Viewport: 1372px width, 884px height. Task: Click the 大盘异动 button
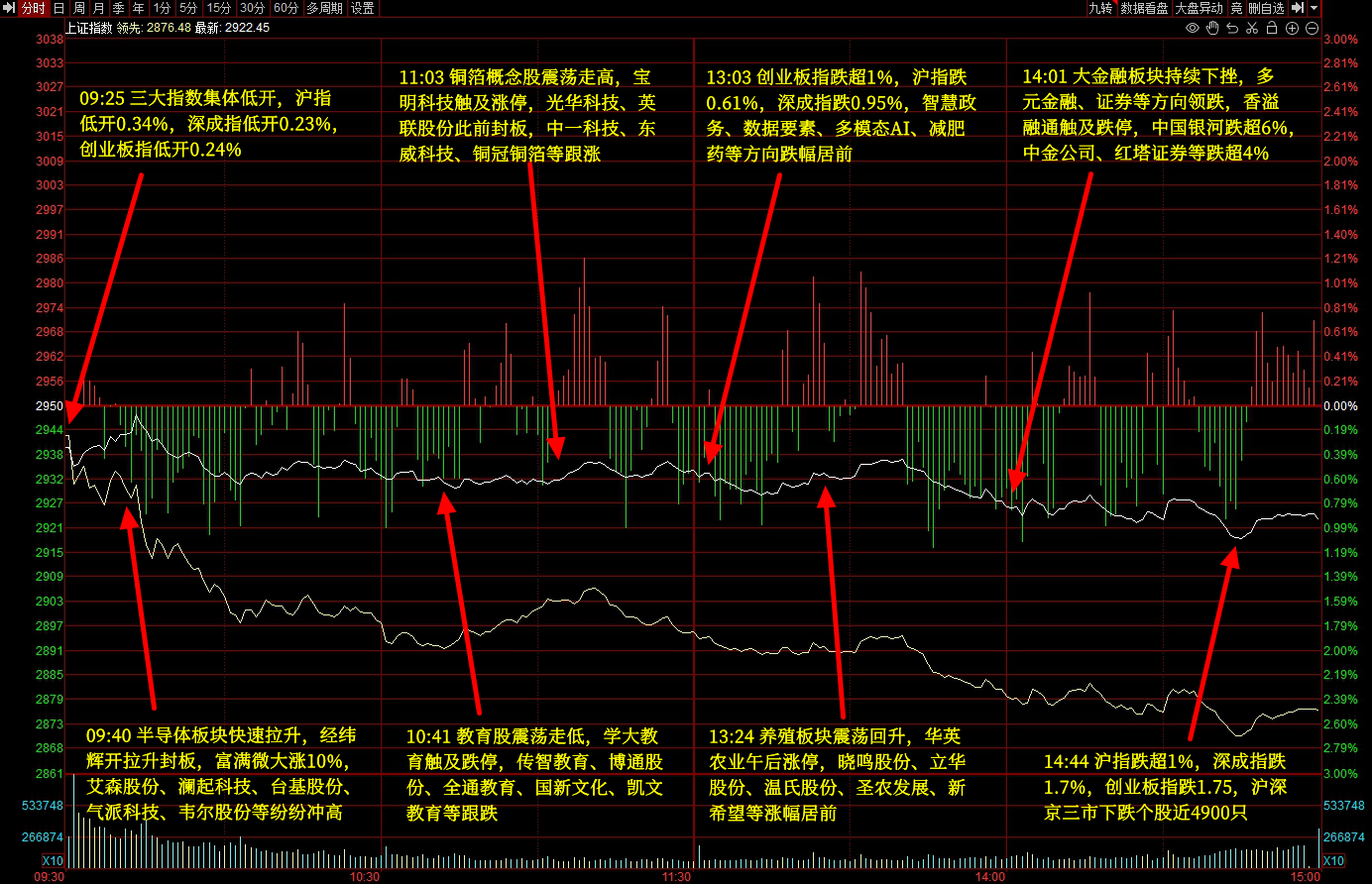pos(1200,8)
